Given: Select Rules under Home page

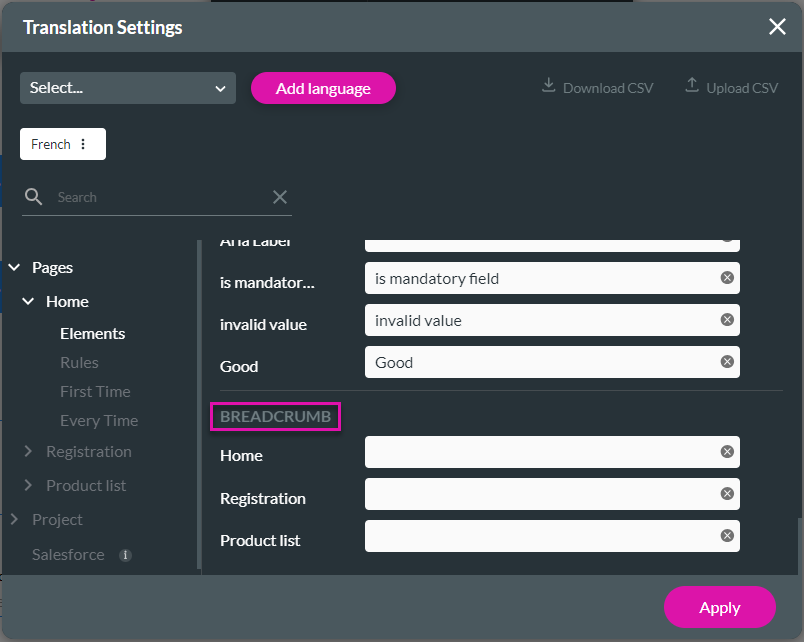Looking at the screenshot, I should (79, 362).
